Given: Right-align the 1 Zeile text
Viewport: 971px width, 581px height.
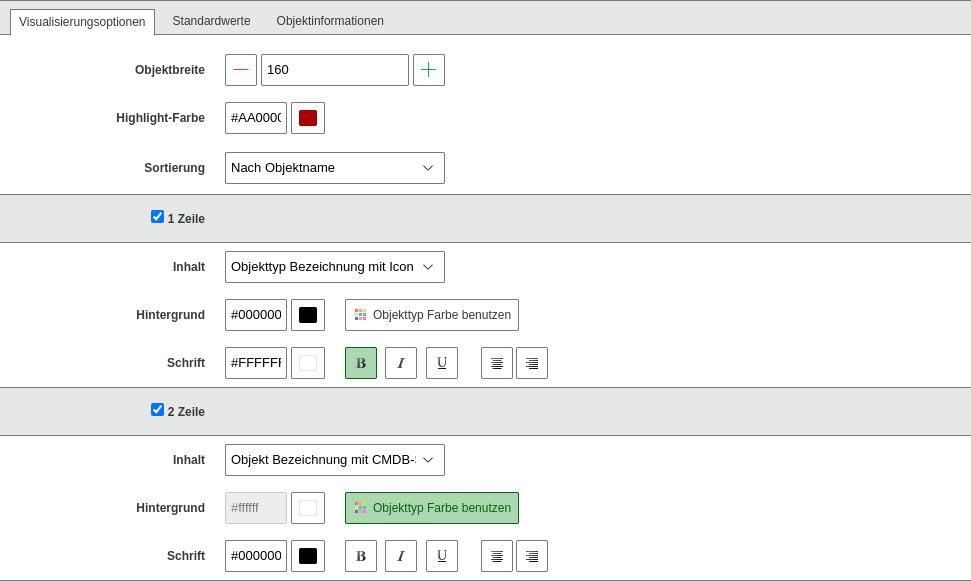Looking at the screenshot, I should point(532,363).
